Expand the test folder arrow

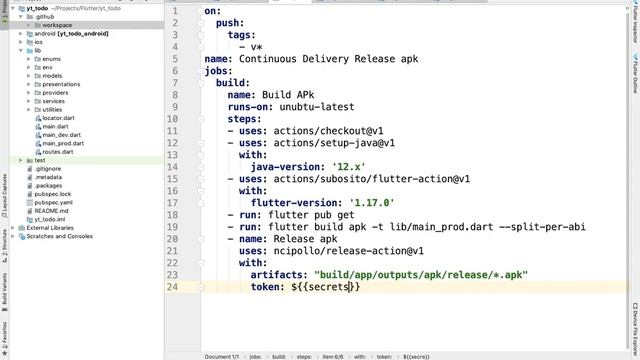21,160
